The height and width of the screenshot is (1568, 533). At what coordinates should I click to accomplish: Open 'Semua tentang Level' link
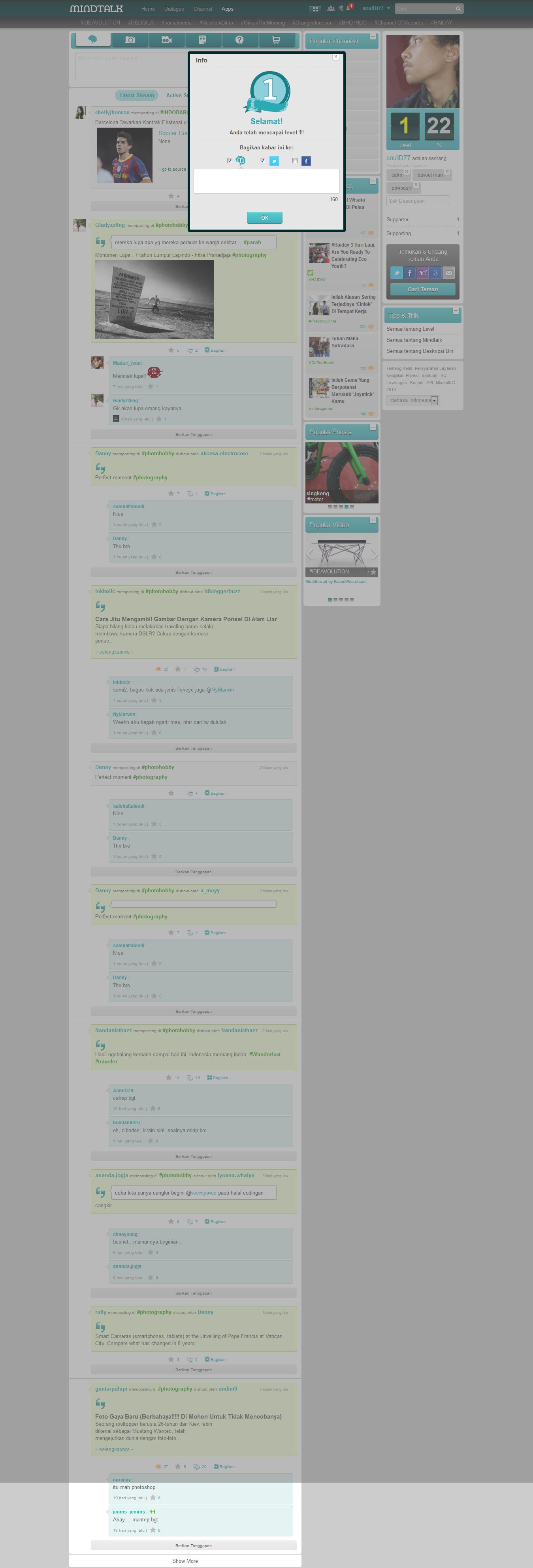click(x=410, y=329)
